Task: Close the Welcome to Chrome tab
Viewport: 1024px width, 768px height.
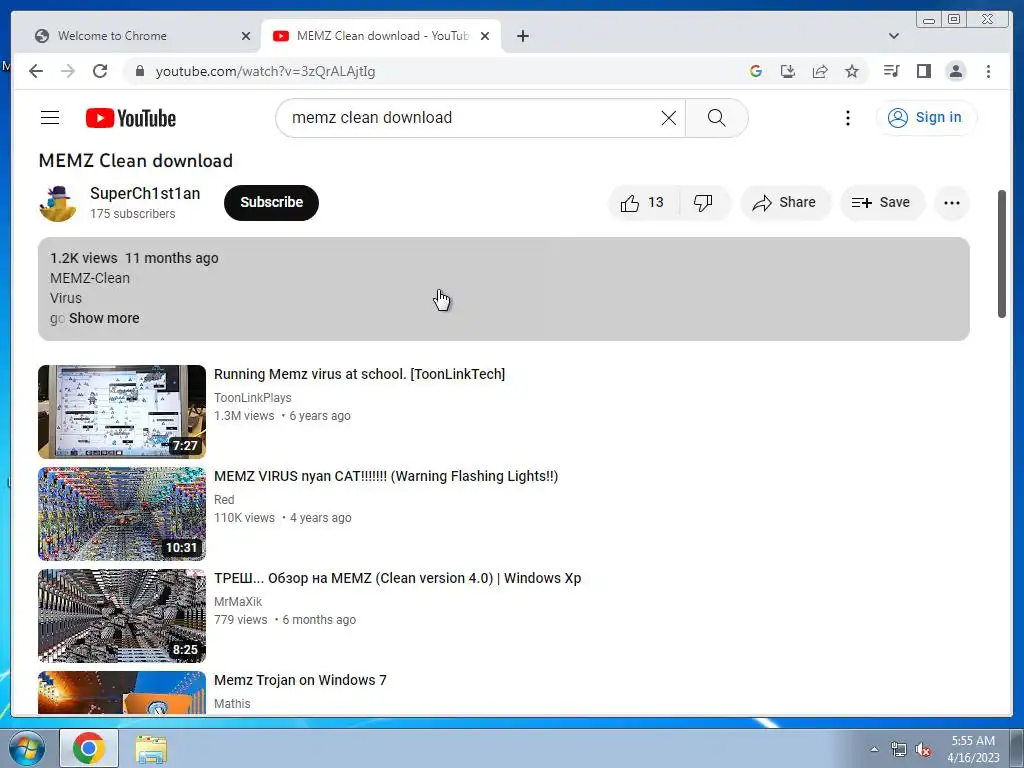Action: pyautogui.click(x=246, y=36)
